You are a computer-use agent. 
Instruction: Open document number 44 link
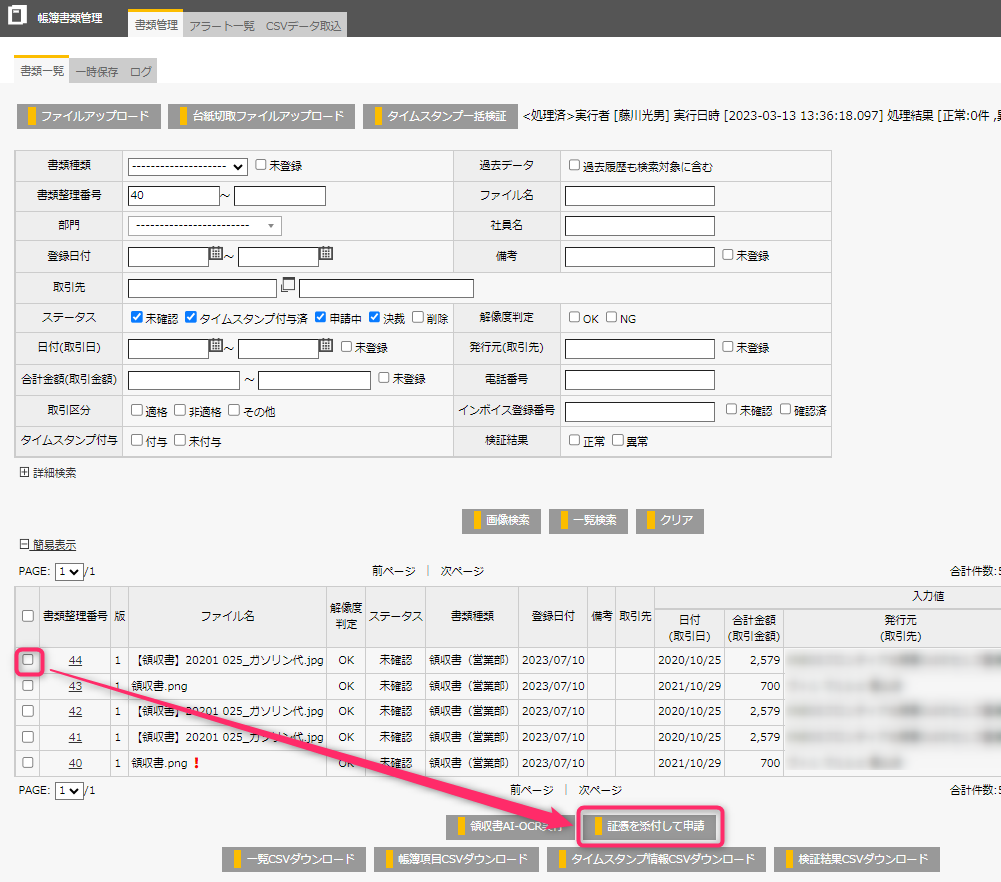coord(75,660)
